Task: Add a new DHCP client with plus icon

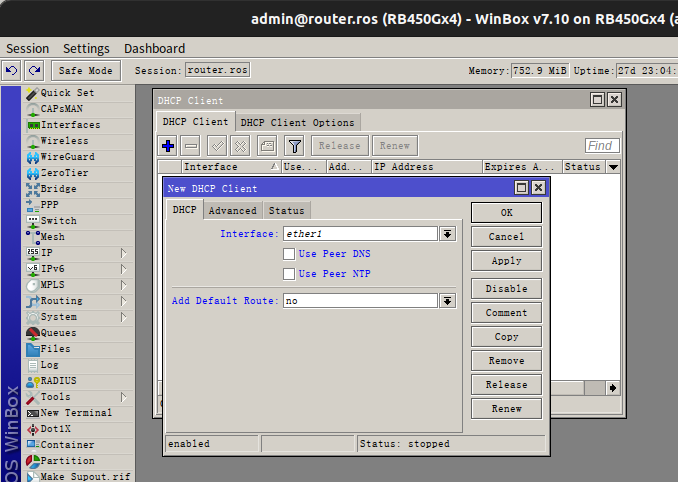Action: click(168, 146)
